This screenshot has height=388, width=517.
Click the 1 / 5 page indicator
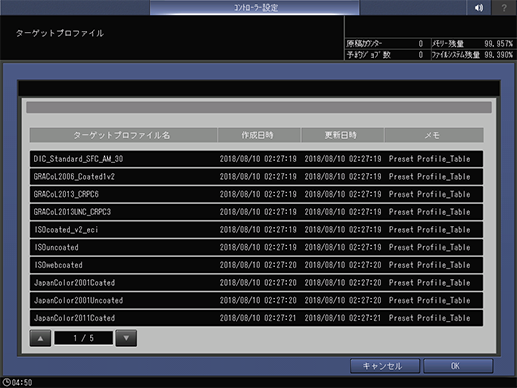[x=83, y=338]
